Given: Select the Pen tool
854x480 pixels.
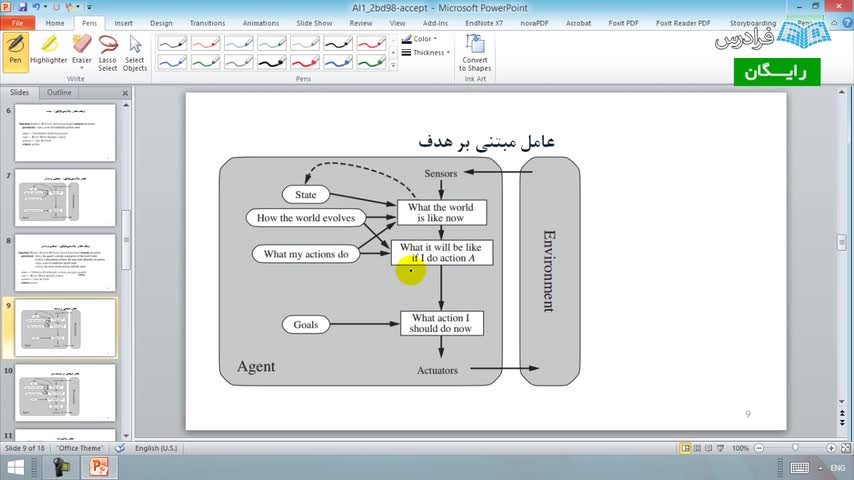Looking at the screenshot, I should click(15, 52).
